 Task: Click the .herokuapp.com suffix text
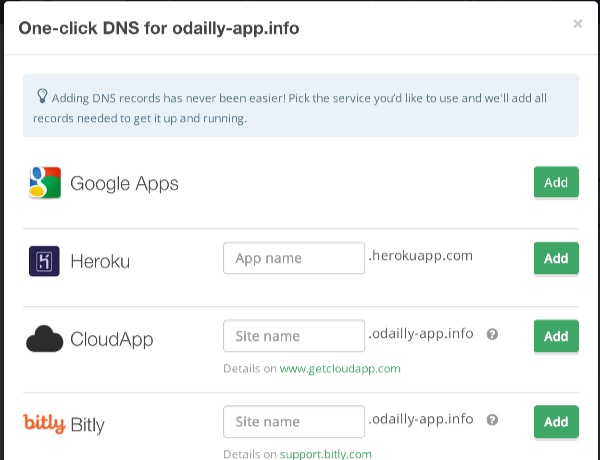pyautogui.click(x=421, y=256)
